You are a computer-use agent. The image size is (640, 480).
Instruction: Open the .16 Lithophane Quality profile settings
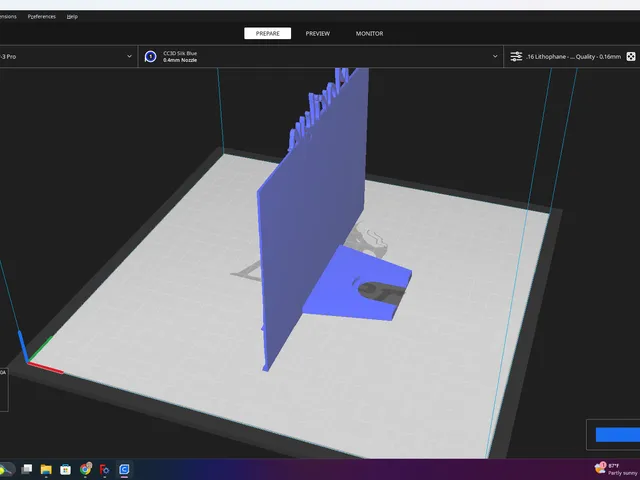point(573,57)
